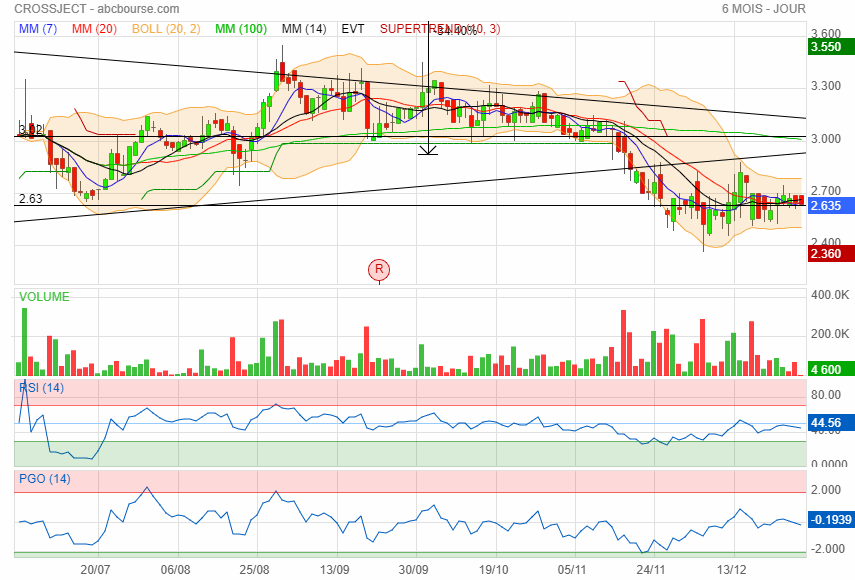Viewport: 855px width, 580px height.
Task: Click the 05/11 date axis label
Action: (x=572, y=570)
